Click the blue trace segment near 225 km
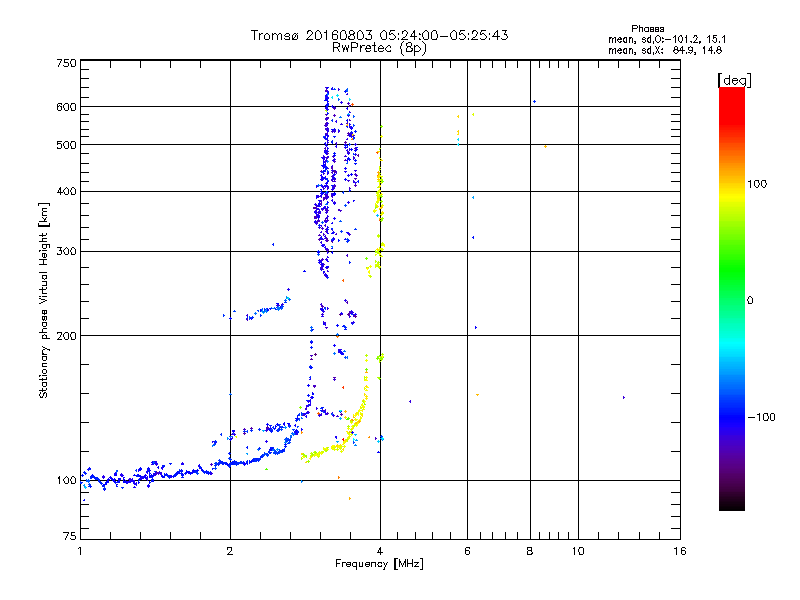800x600 pixels. [267, 309]
